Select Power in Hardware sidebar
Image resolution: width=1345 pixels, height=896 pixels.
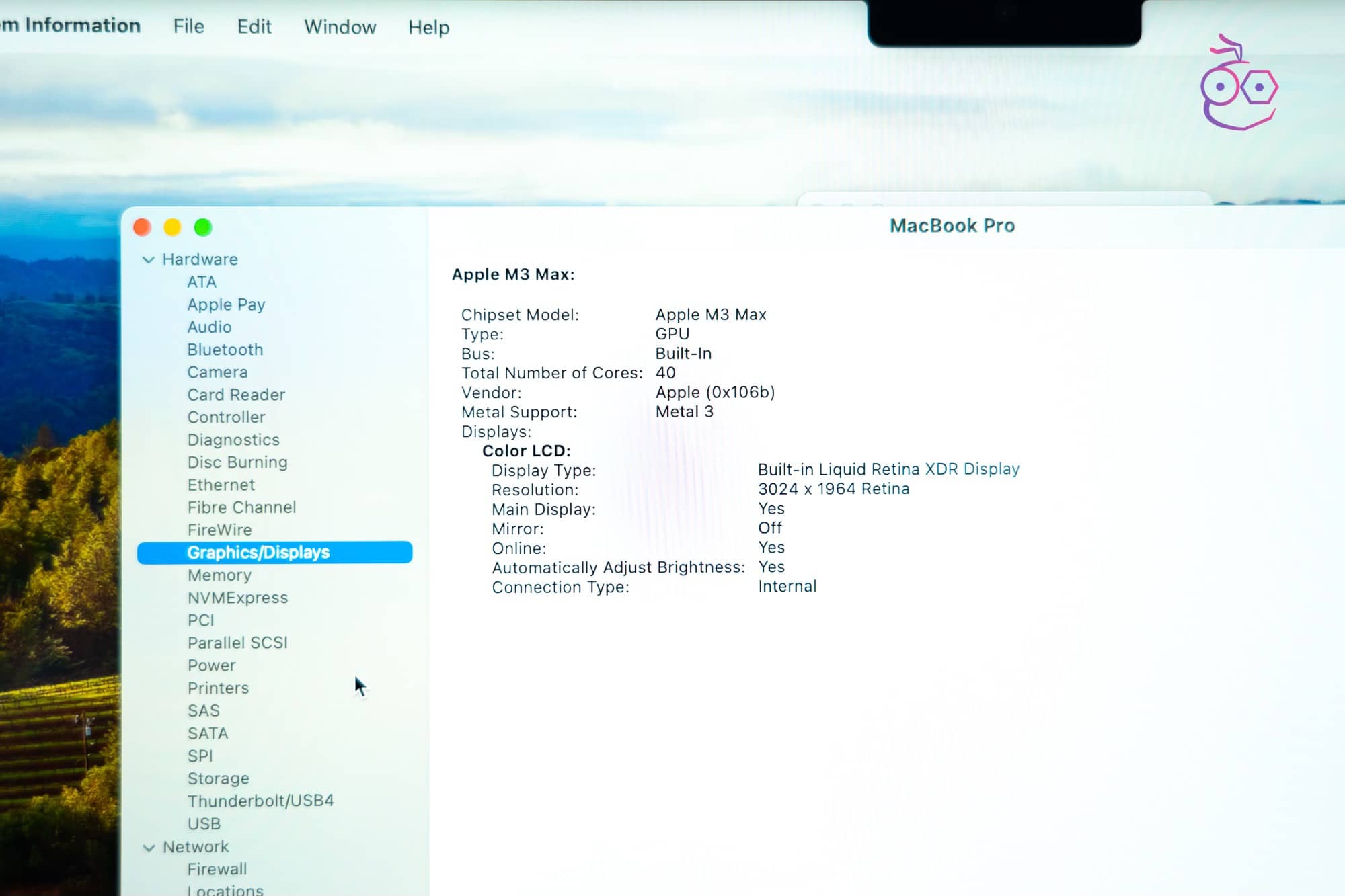211,665
